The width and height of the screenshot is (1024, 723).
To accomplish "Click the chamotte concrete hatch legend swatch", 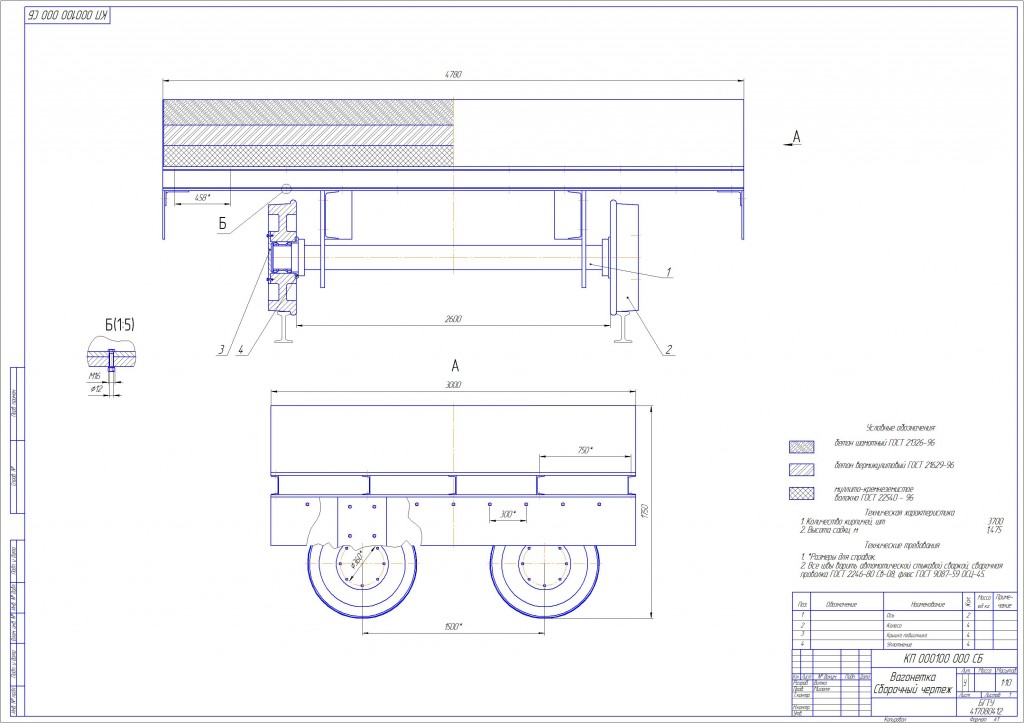I will click(801, 447).
